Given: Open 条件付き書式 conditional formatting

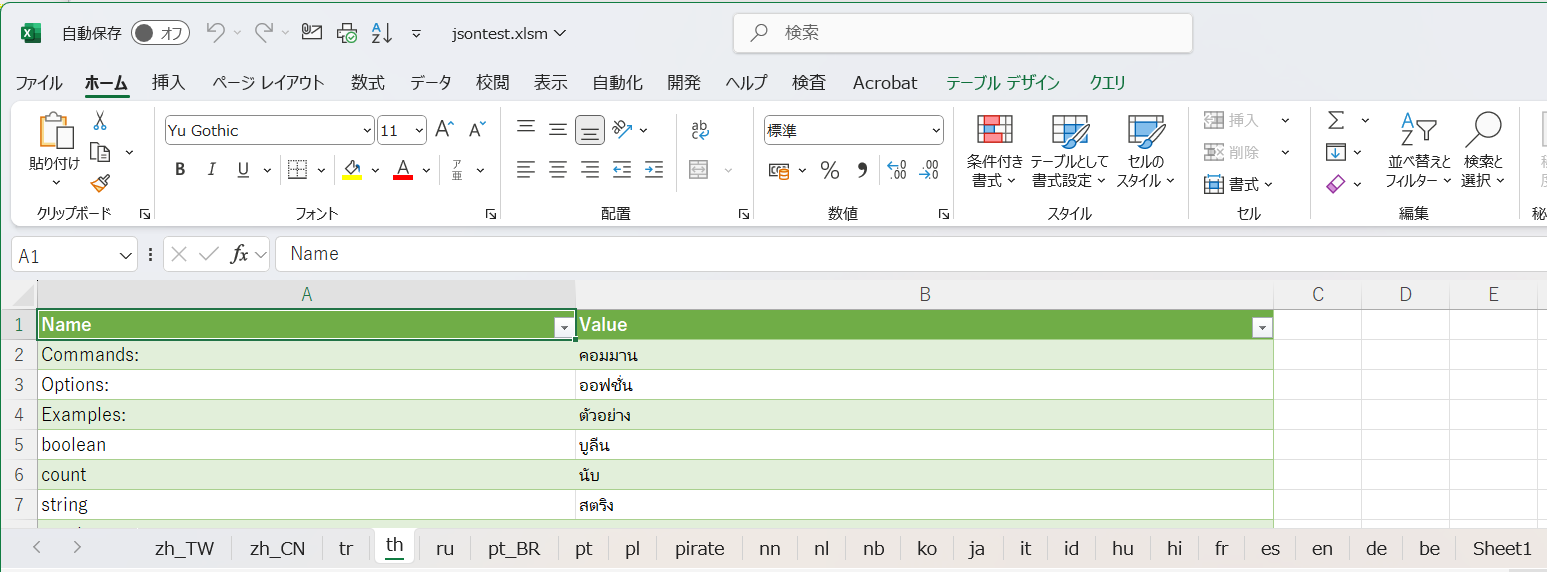Looking at the screenshot, I should coord(995,151).
